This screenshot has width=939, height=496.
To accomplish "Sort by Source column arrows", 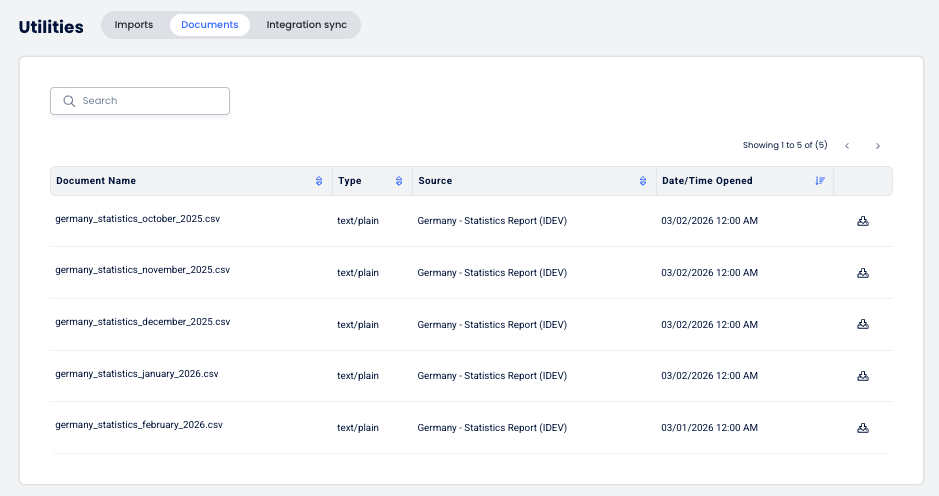I will pyautogui.click(x=643, y=181).
